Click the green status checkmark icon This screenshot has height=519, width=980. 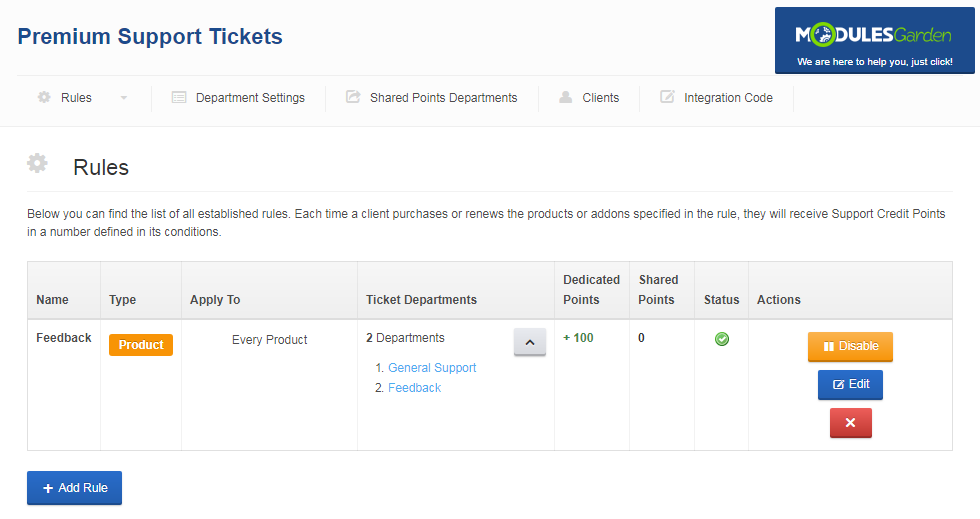pos(722,339)
